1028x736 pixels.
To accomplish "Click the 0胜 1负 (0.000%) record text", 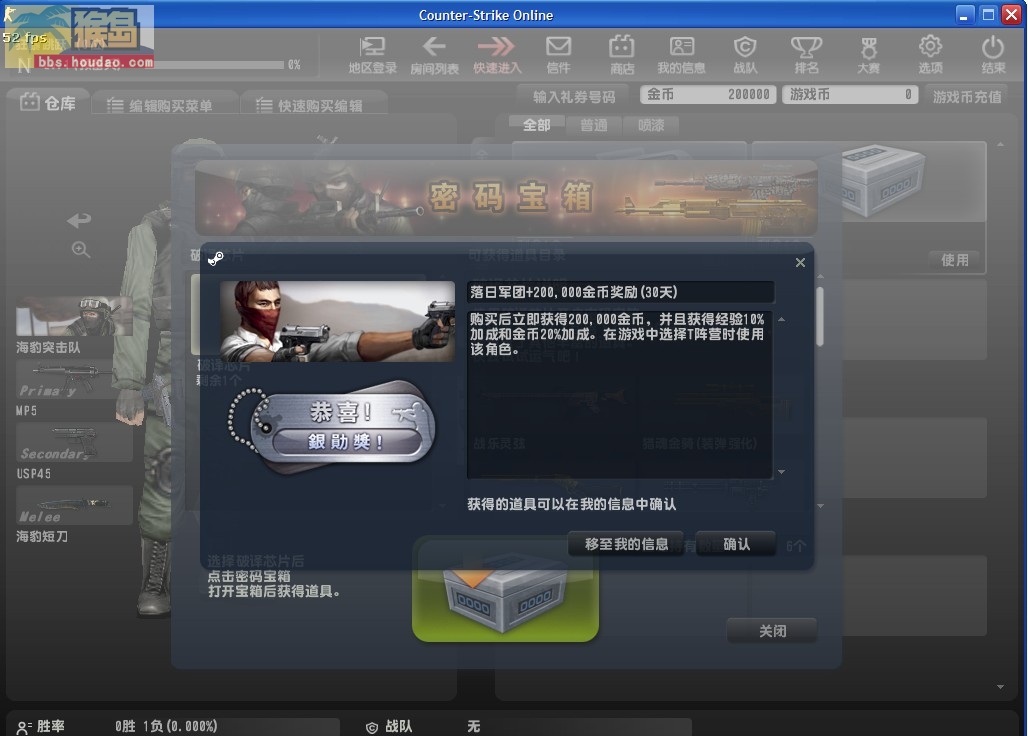I will pos(166,726).
